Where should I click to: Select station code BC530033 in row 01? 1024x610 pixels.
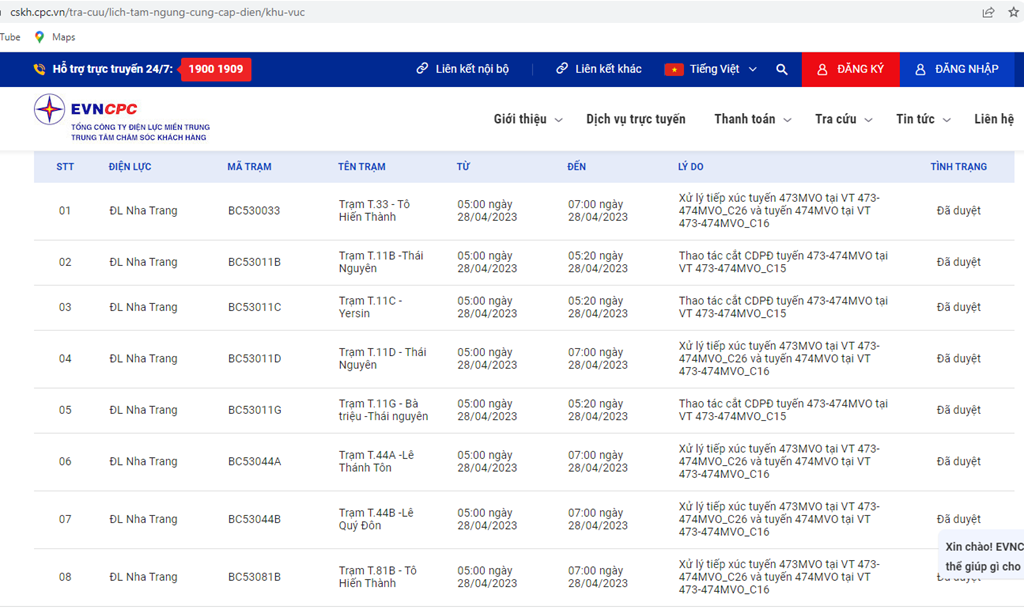coord(254,211)
